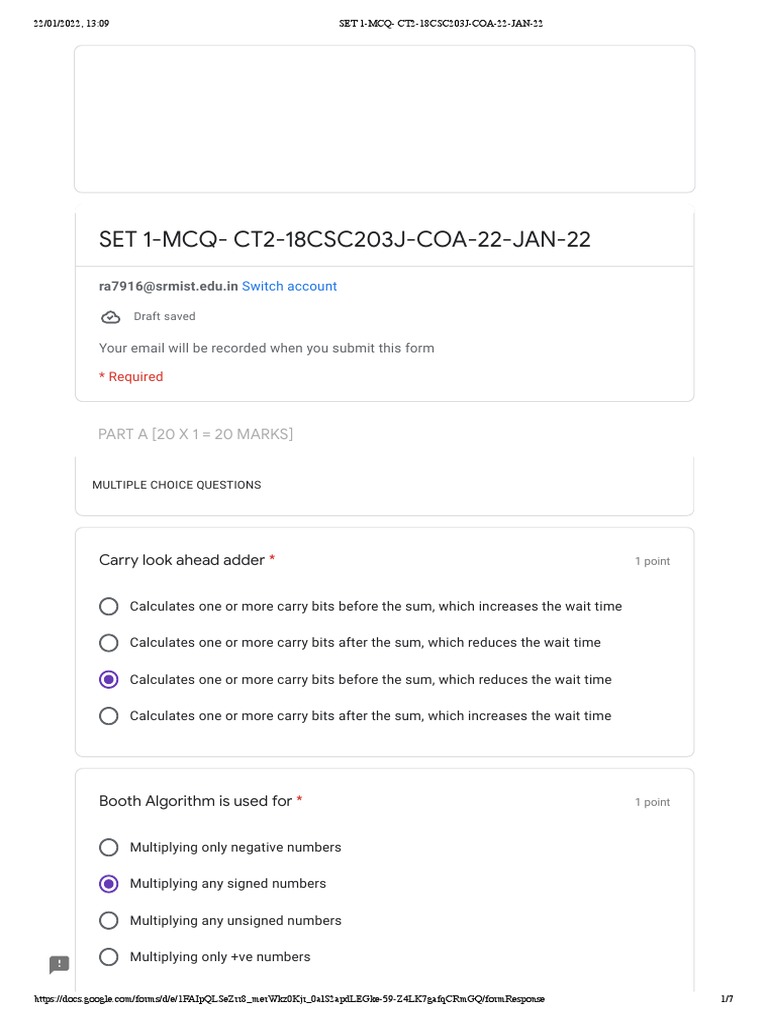Select 'after the sum, reduces wait time' option
The image size is (768, 1024).
pos(109,643)
